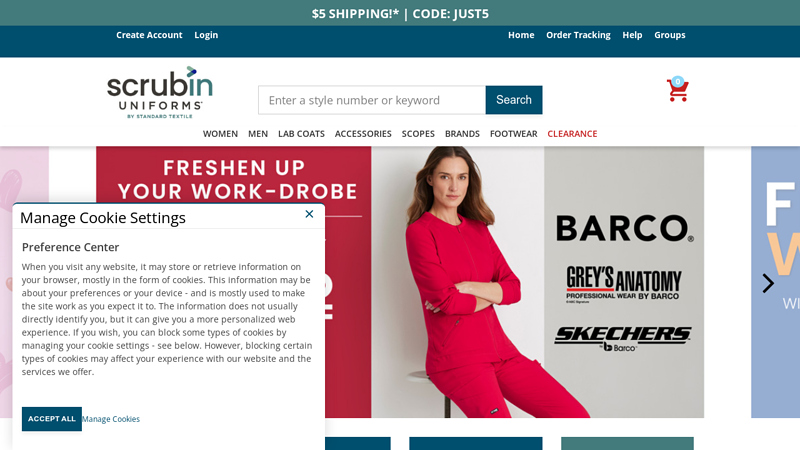This screenshot has width=800, height=450.
Task: Open the Clearance section
Action: pyautogui.click(x=572, y=134)
